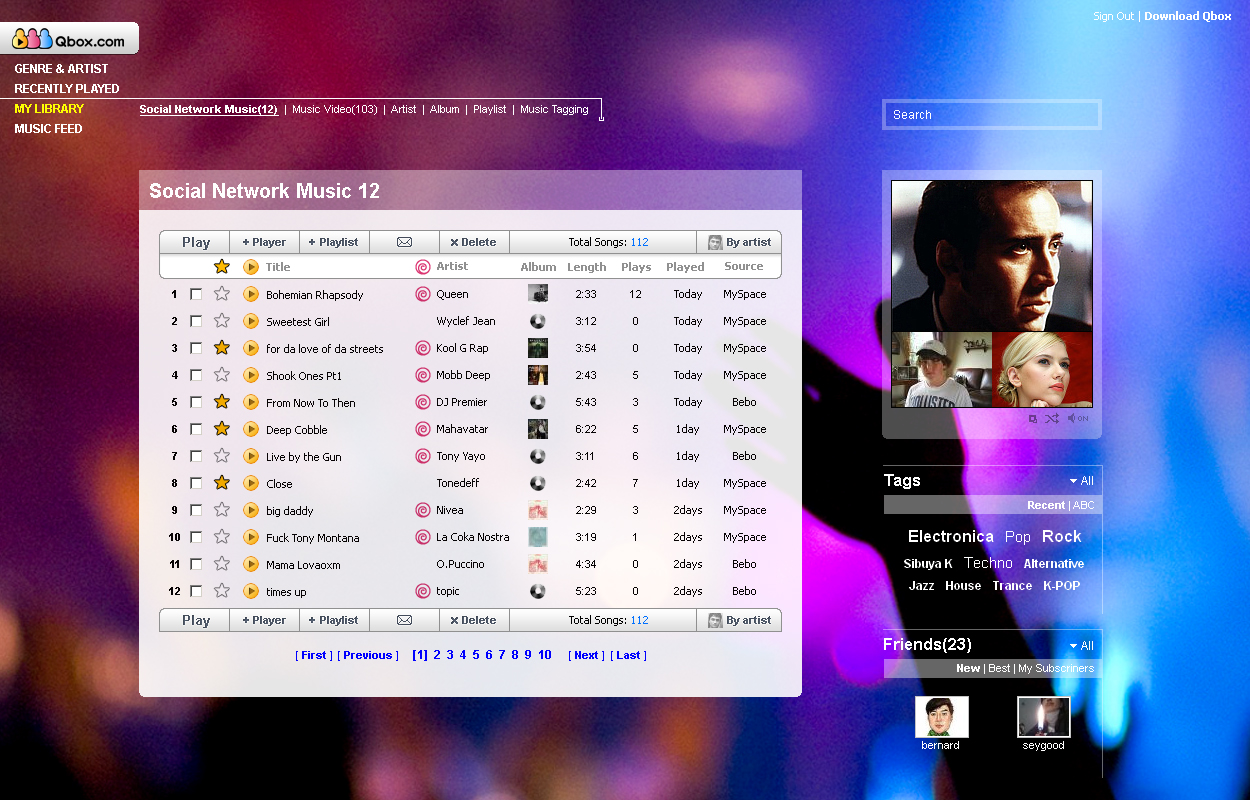Mute the sound ON speaker icon
The image size is (1250, 800).
tap(1078, 418)
